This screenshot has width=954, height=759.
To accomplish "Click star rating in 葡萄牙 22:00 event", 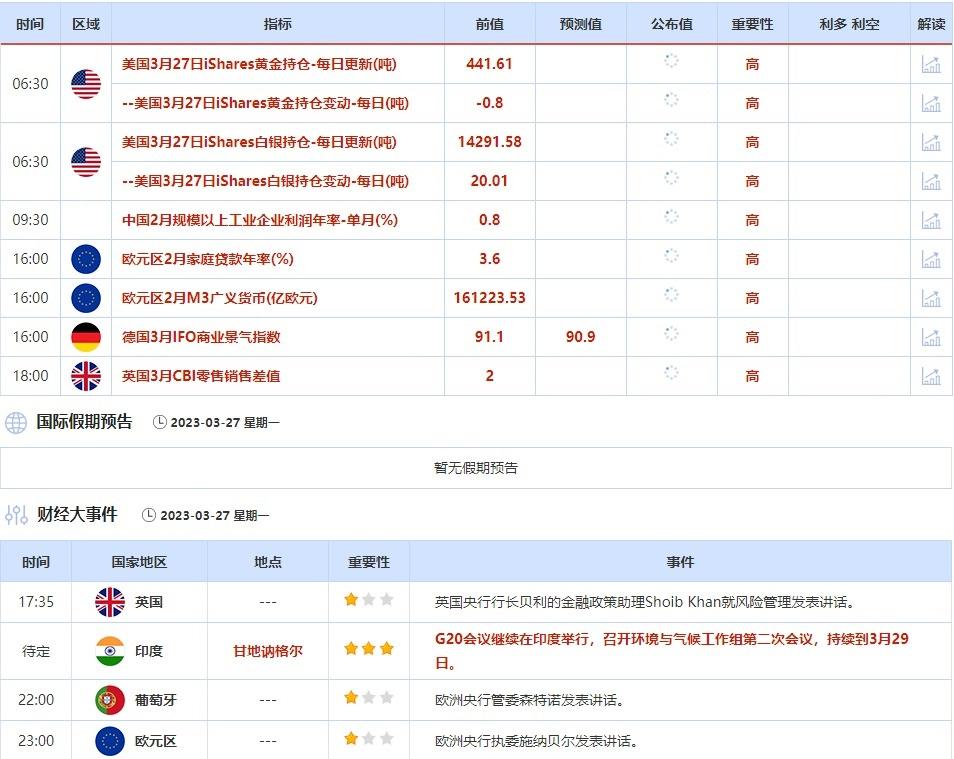I will click(369, 698).
